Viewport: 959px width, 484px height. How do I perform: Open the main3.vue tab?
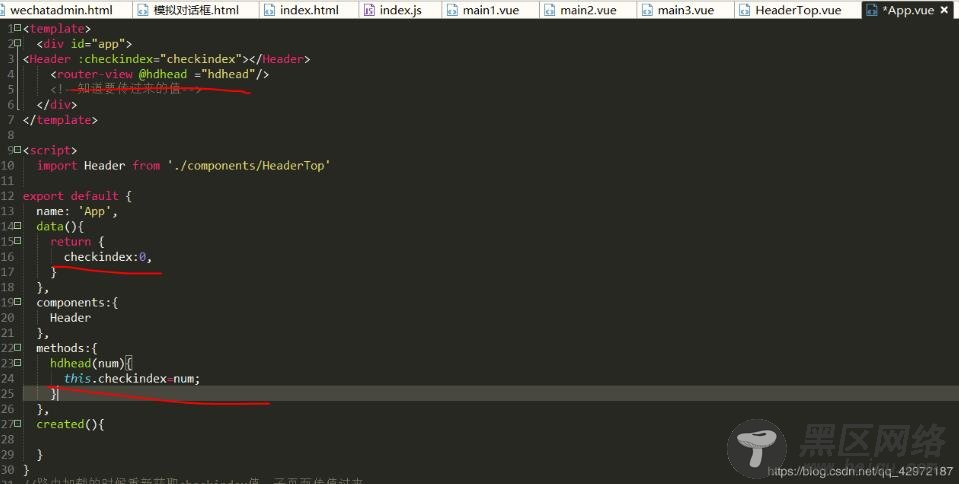(x=686, y=10)
